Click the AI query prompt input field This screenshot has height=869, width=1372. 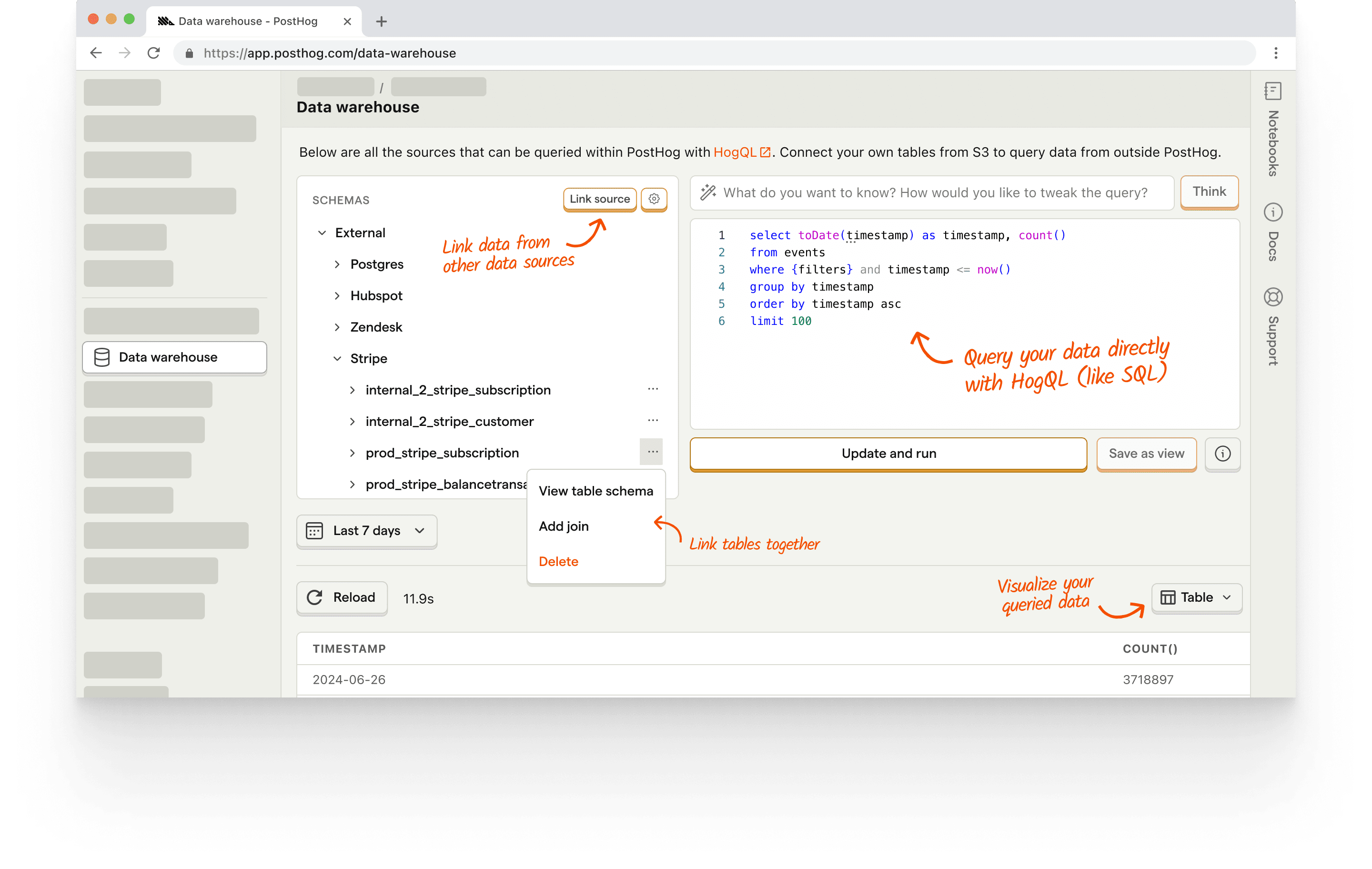(x=931, y=192)
